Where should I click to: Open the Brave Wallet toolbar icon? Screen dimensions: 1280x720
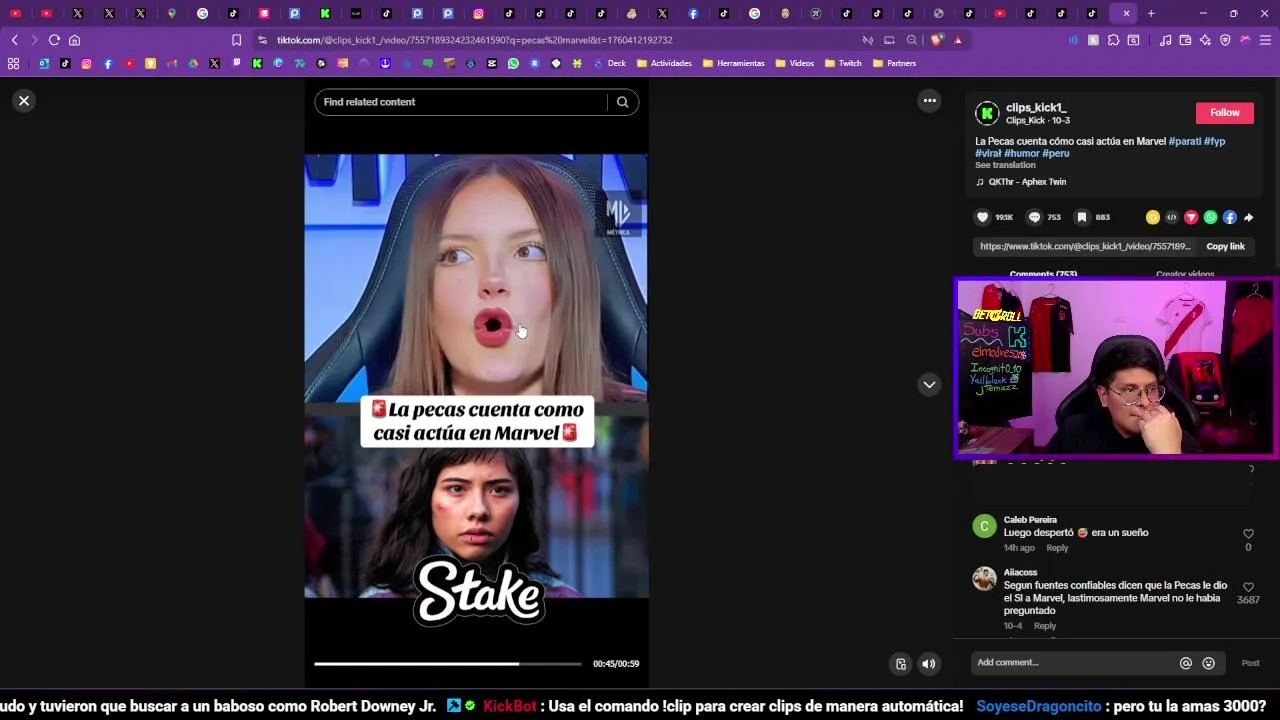pos(1185,40)
